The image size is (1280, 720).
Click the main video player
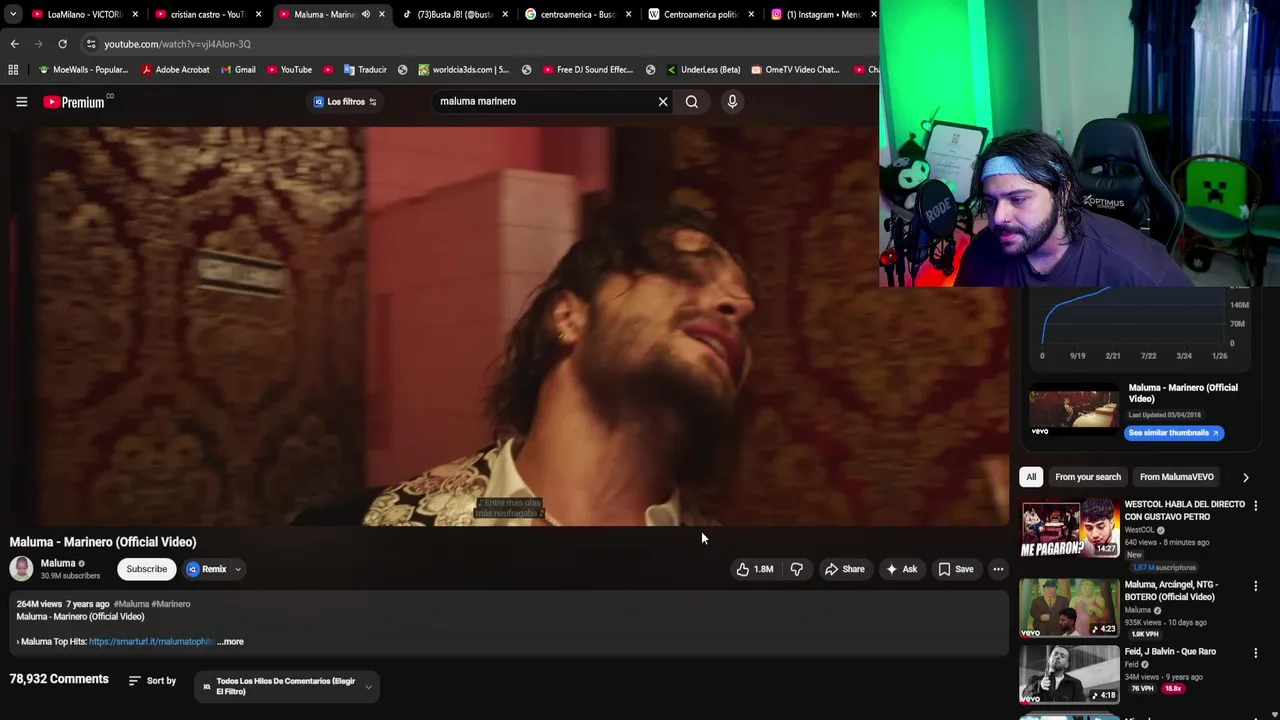pos(510,326)
